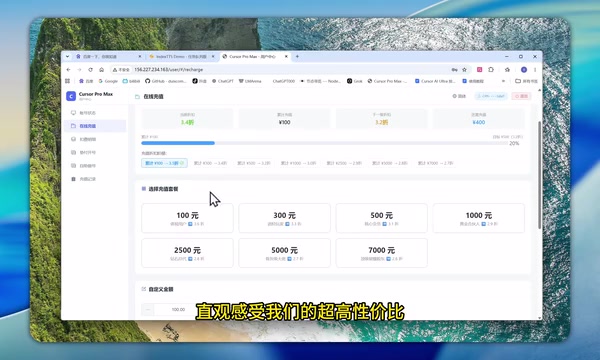600x360 pixels.
Task: Open a new tab with the plus icon
Action: (297, 56)
